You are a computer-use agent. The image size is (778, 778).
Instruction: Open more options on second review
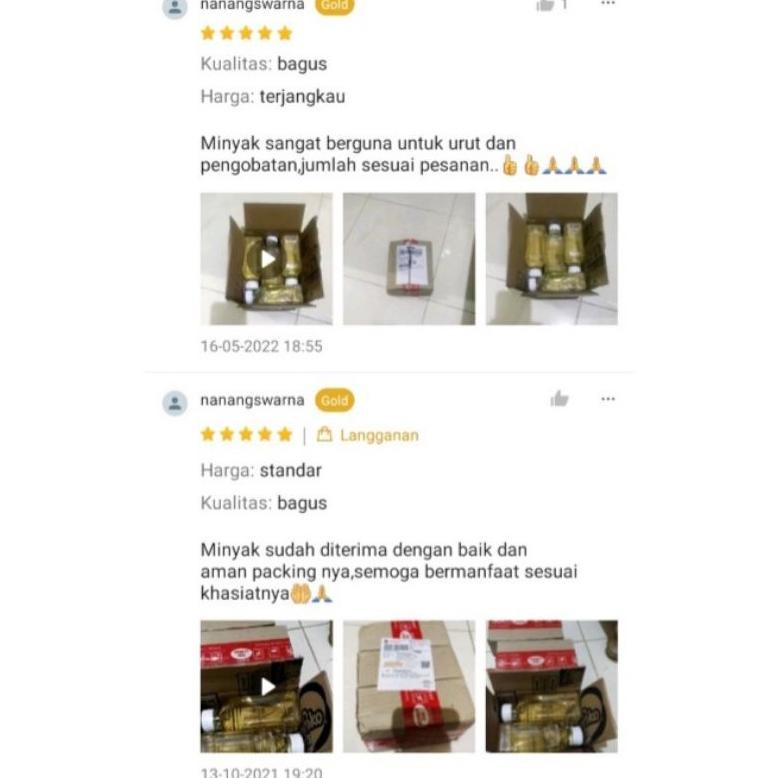pyautogui.click(x=608, y=399)
